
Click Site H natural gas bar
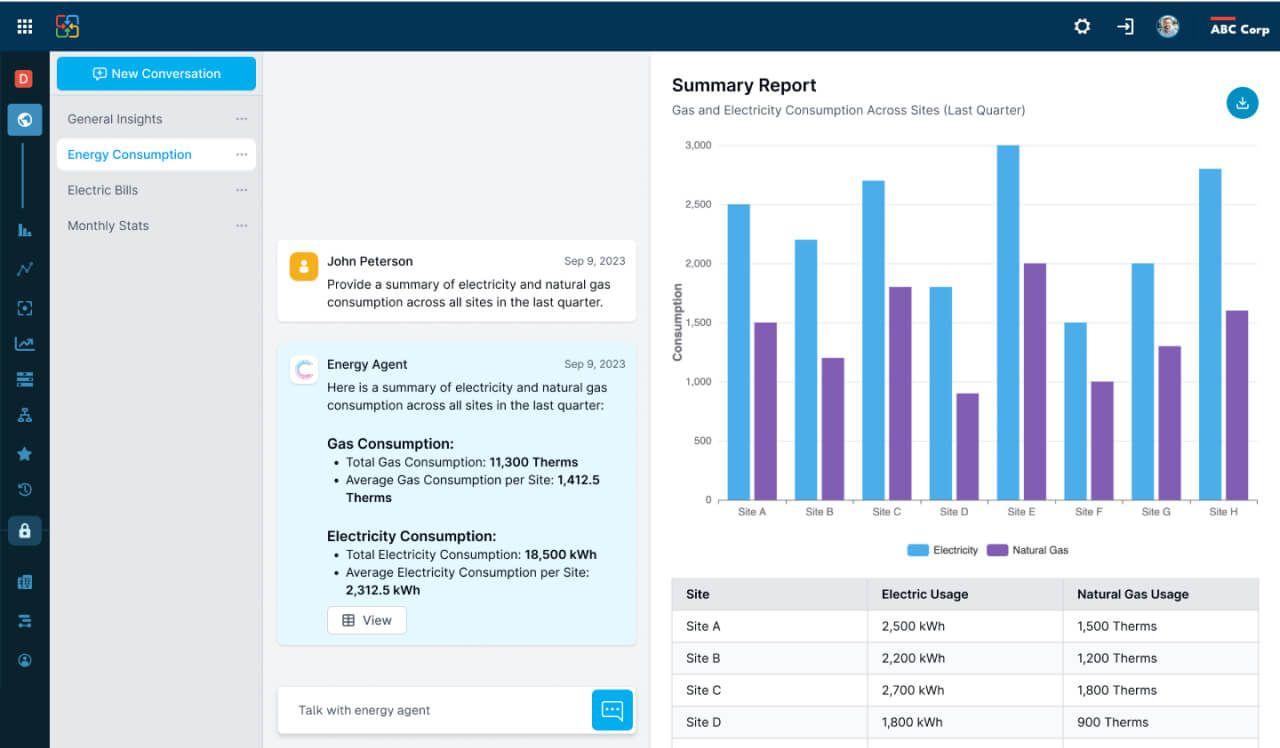1237,405
